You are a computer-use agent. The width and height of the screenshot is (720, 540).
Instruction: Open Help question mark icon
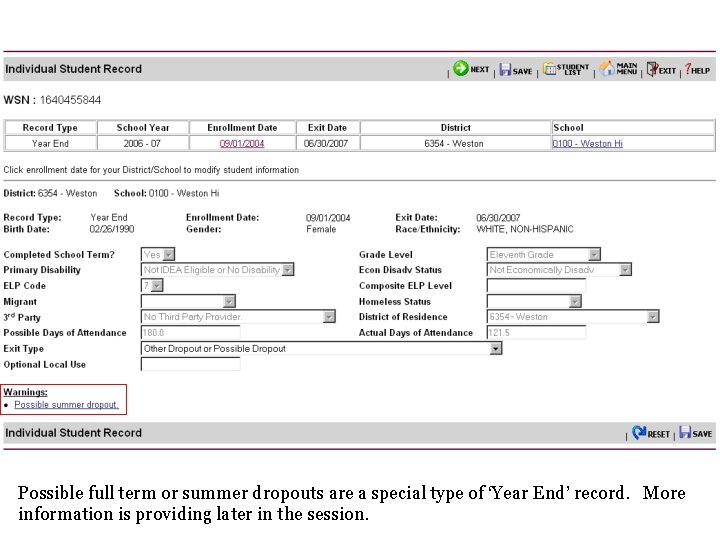click(x=687, y=69)
